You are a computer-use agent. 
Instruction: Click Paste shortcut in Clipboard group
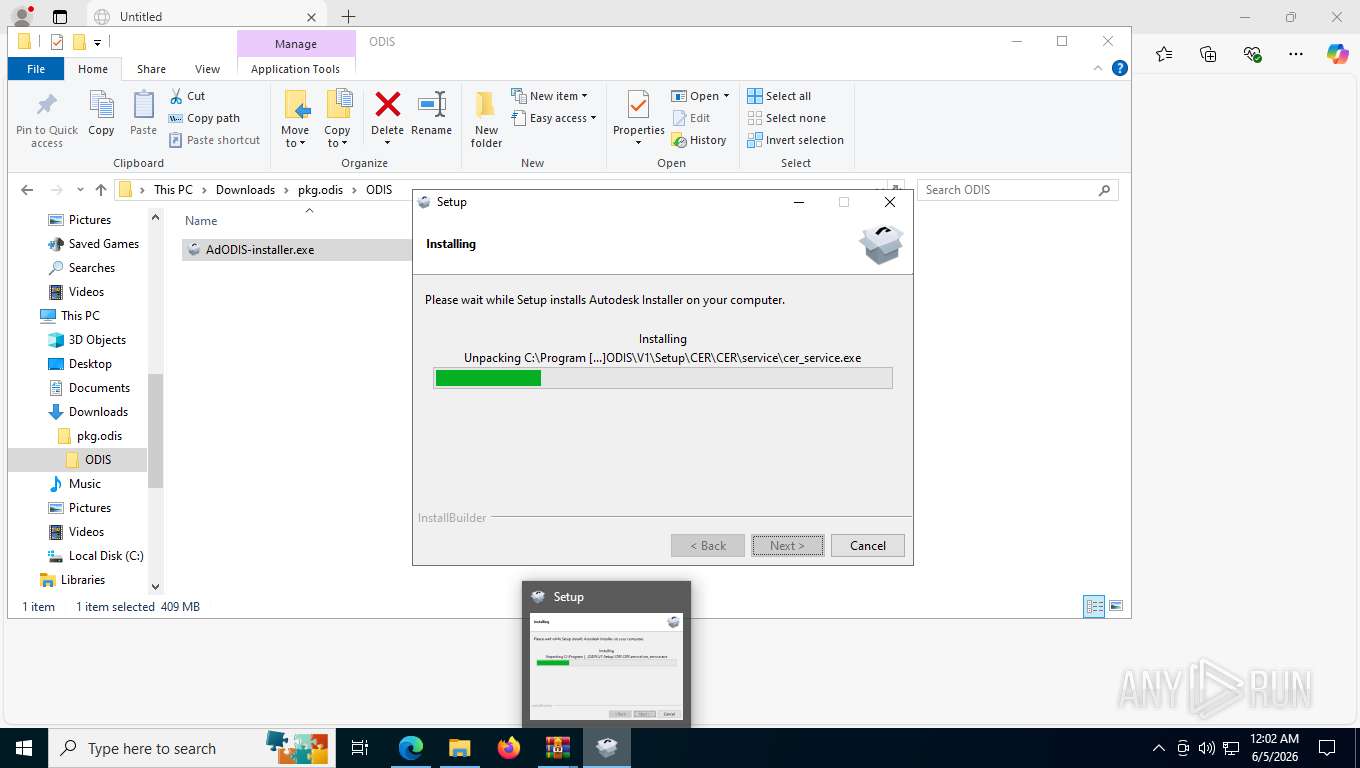214,140
